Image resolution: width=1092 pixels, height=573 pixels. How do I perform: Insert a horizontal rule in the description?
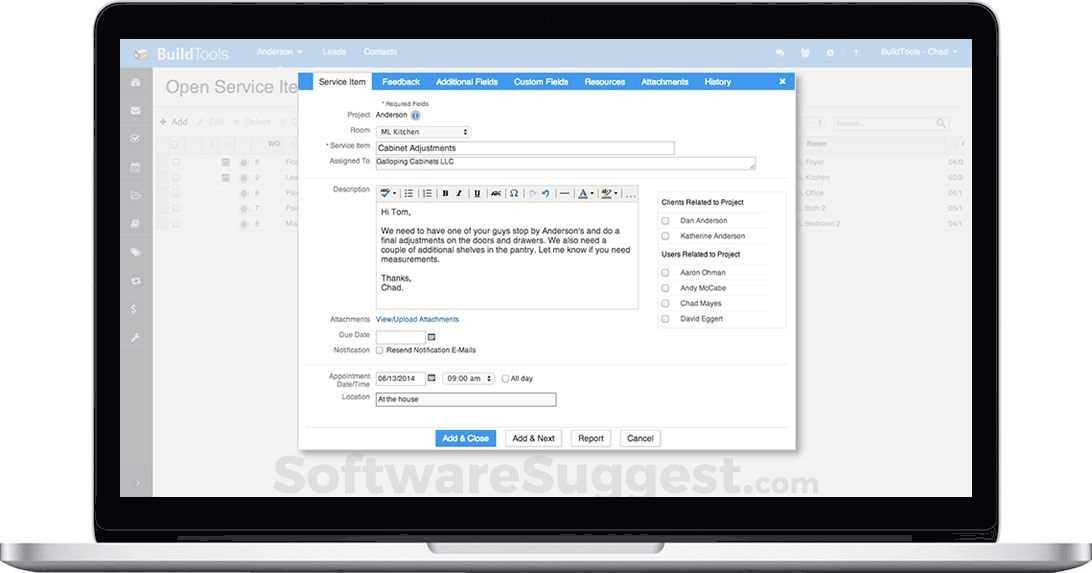565,194
